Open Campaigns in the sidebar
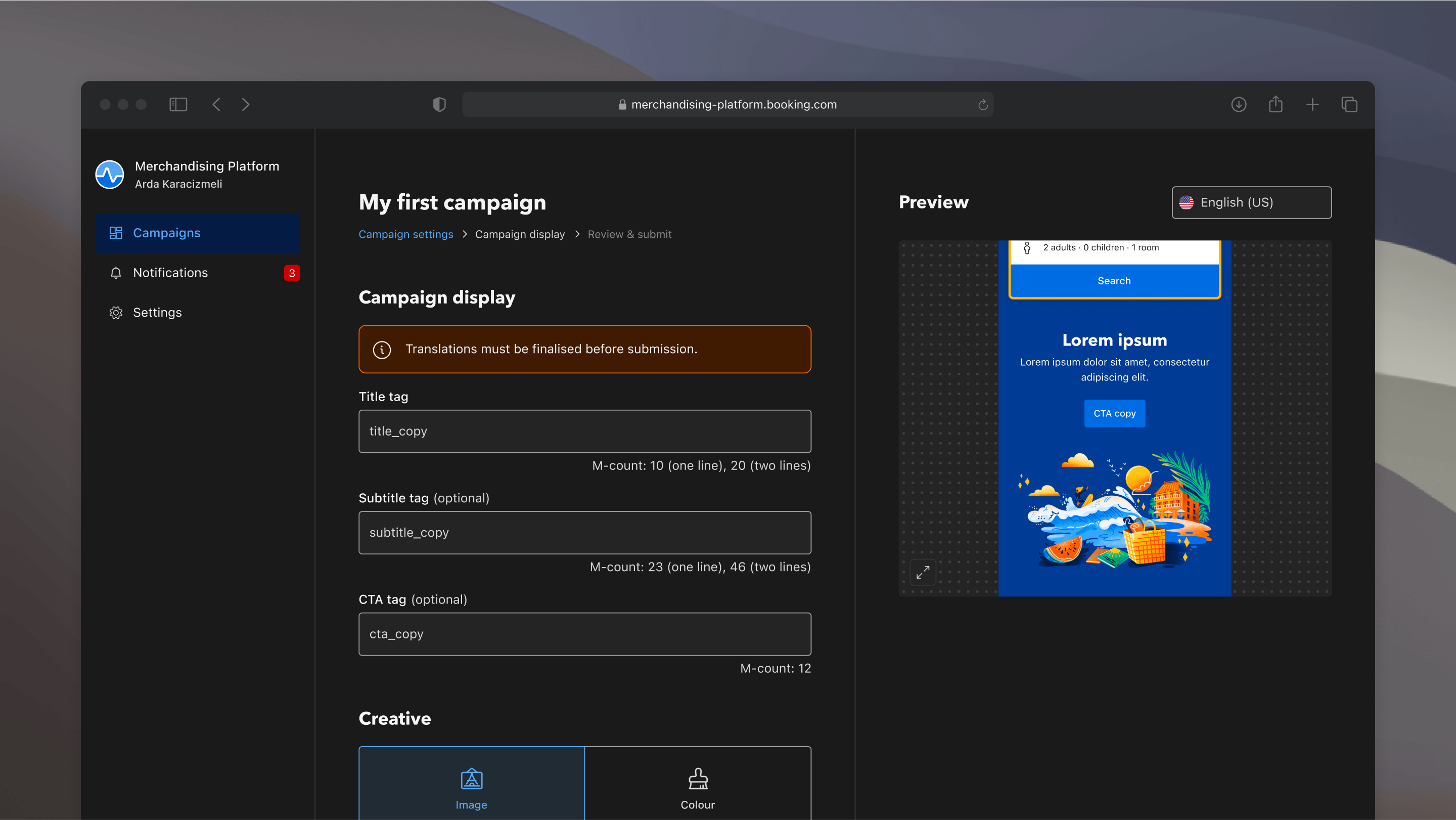This screenshot has height=820, width=1456. 197,233
